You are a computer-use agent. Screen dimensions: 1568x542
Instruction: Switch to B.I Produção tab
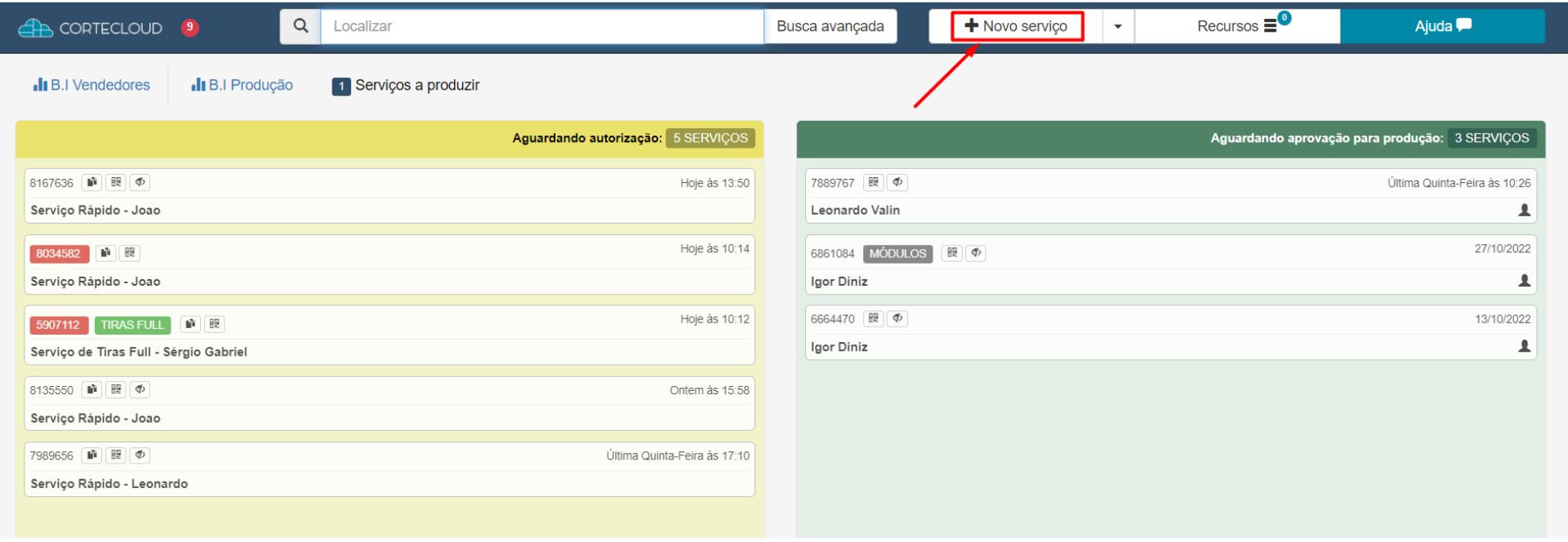pyautogui.click(x=242, y=85)
